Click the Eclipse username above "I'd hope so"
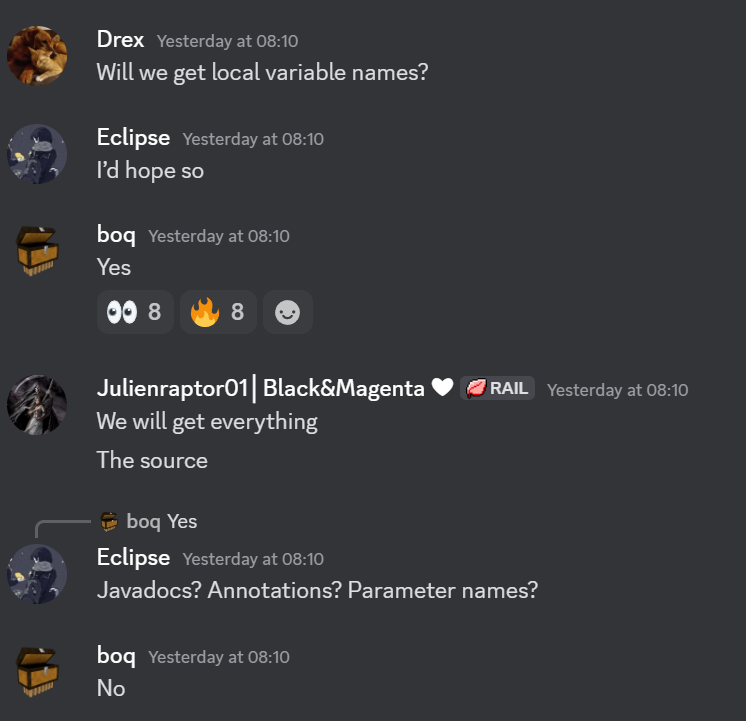 tap(133, 138)
